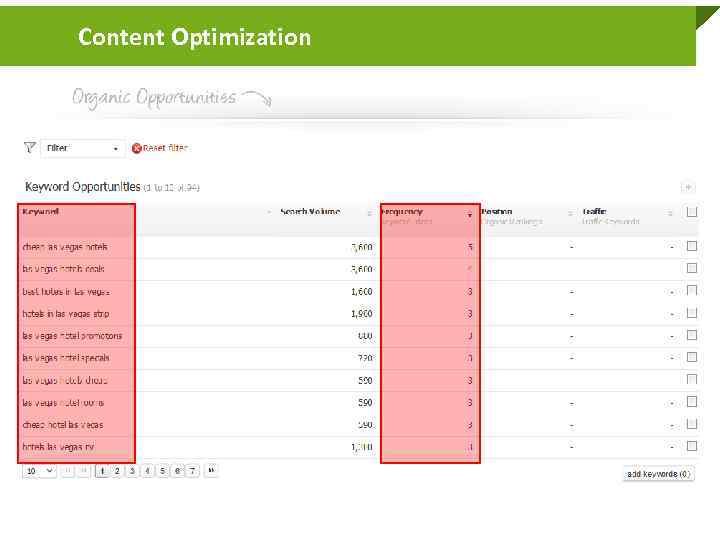Click the funnel filter icon
The image size is (720, 540).
tap(30, 148)
